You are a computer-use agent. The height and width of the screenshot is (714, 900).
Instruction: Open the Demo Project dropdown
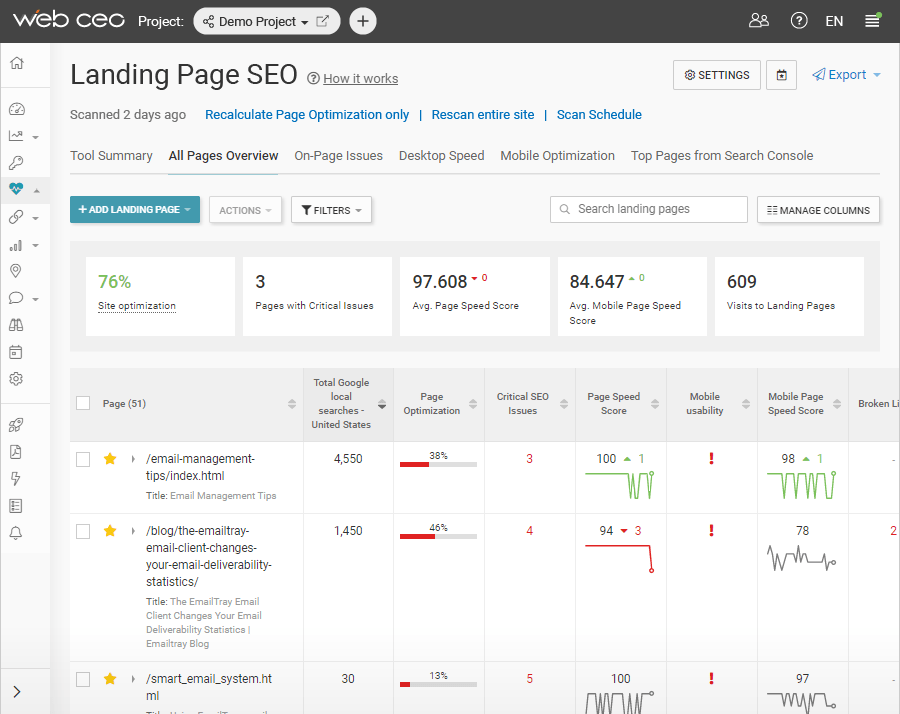tap(265, 21)
